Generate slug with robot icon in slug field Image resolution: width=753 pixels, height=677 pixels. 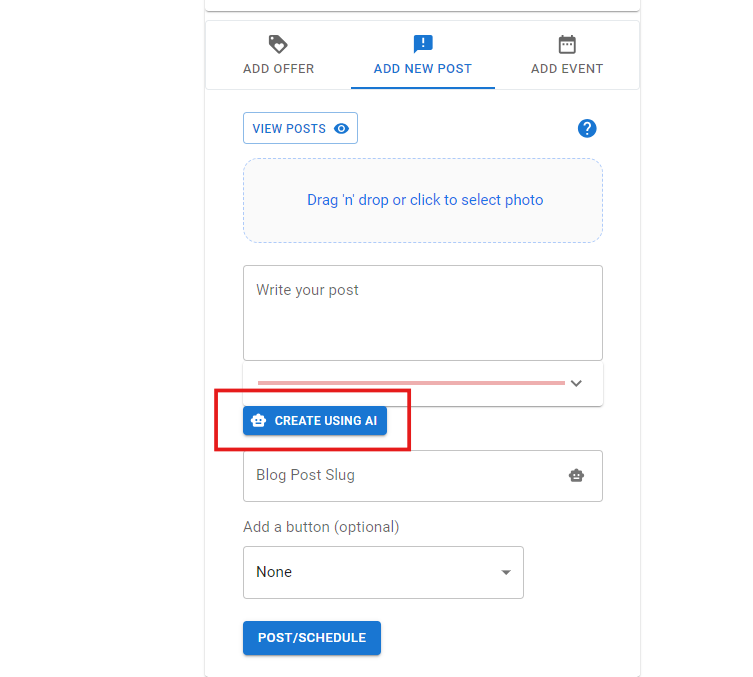point(576,476)
